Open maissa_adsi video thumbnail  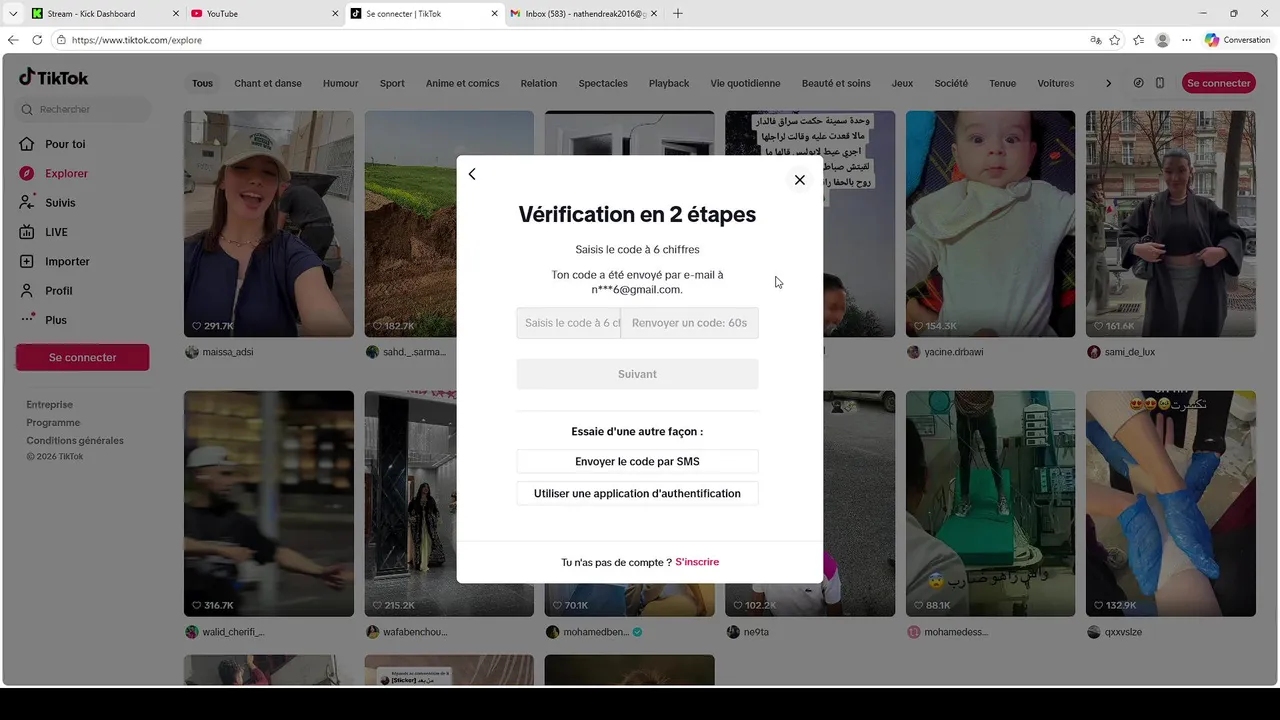tap(269, 224)
